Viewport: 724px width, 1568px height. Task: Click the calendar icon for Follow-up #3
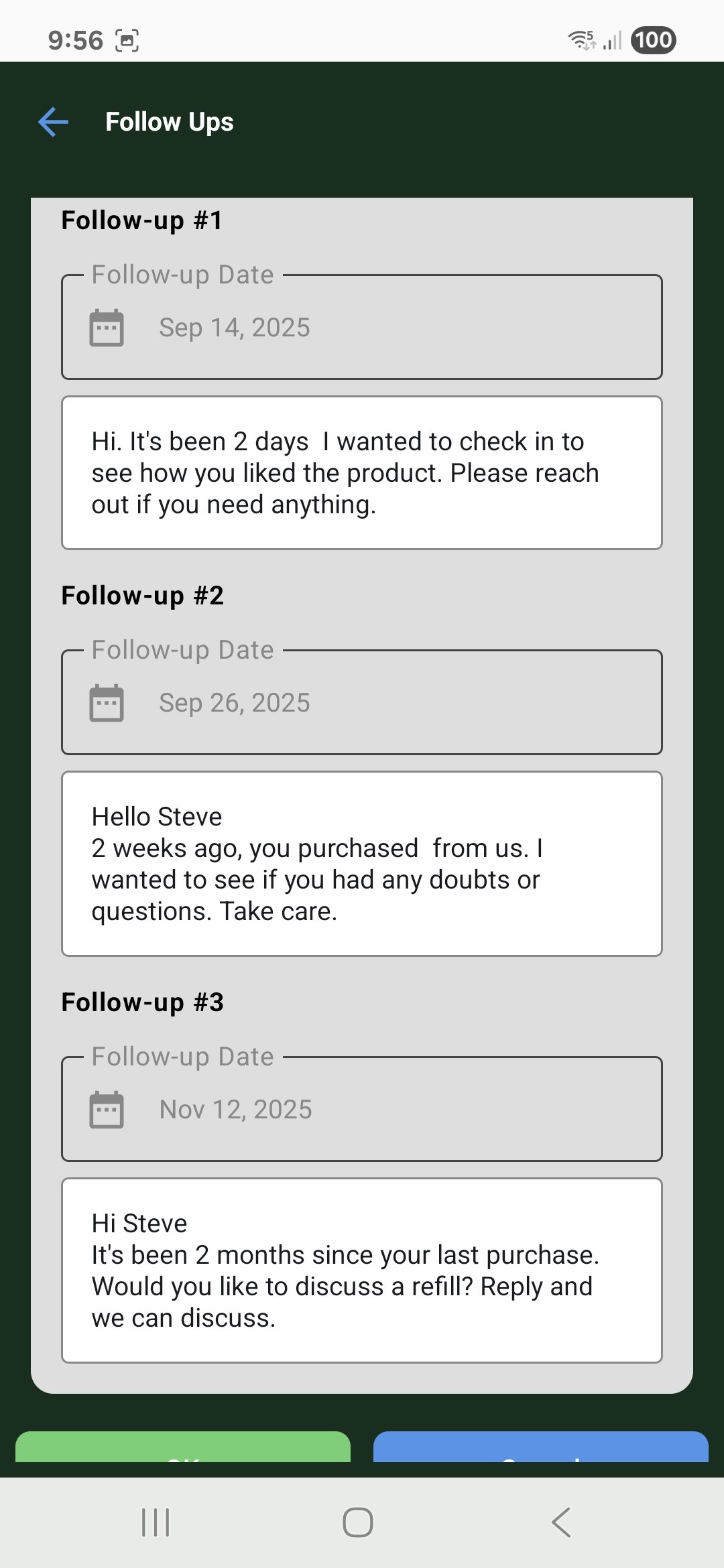click(106, 1109)
